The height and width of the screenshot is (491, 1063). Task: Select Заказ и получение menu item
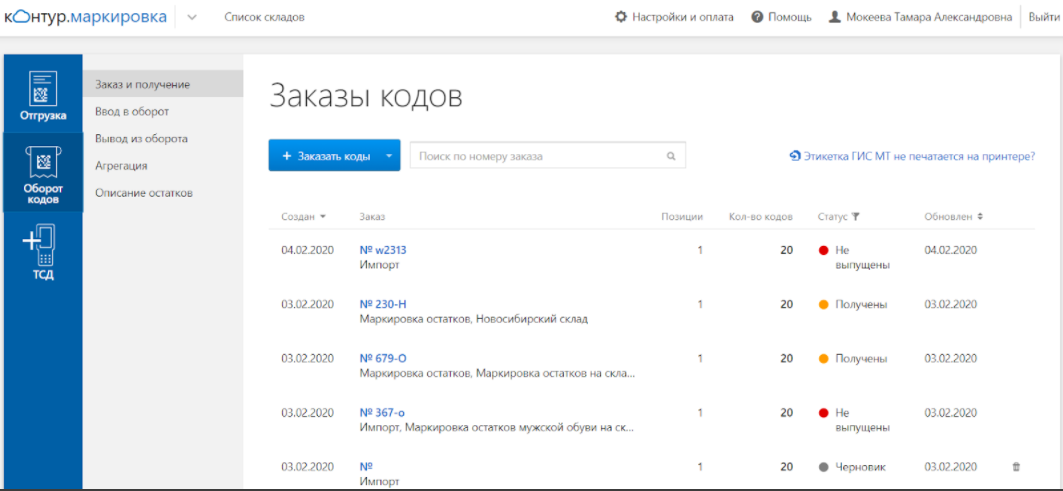163,84
